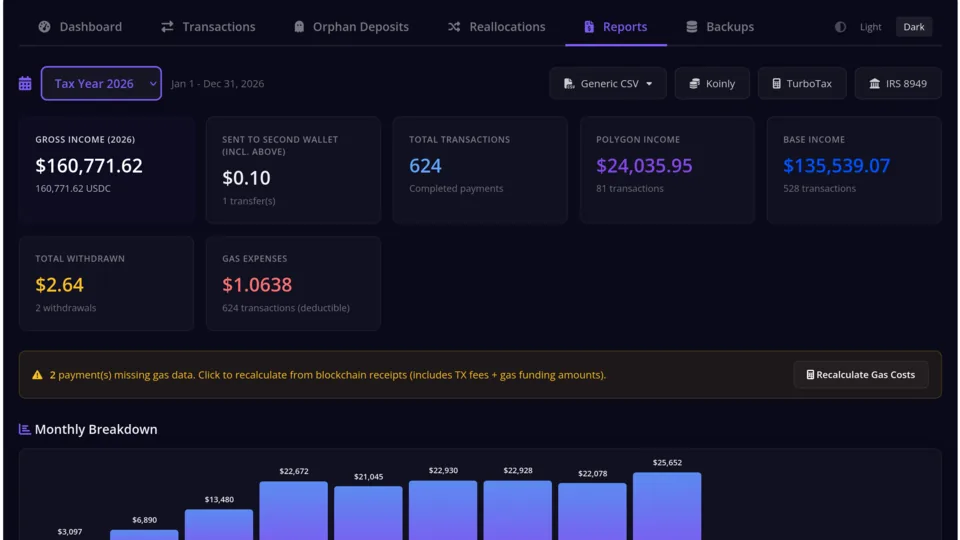
Task: Open the Backups tab
Action: coord(720,27)
